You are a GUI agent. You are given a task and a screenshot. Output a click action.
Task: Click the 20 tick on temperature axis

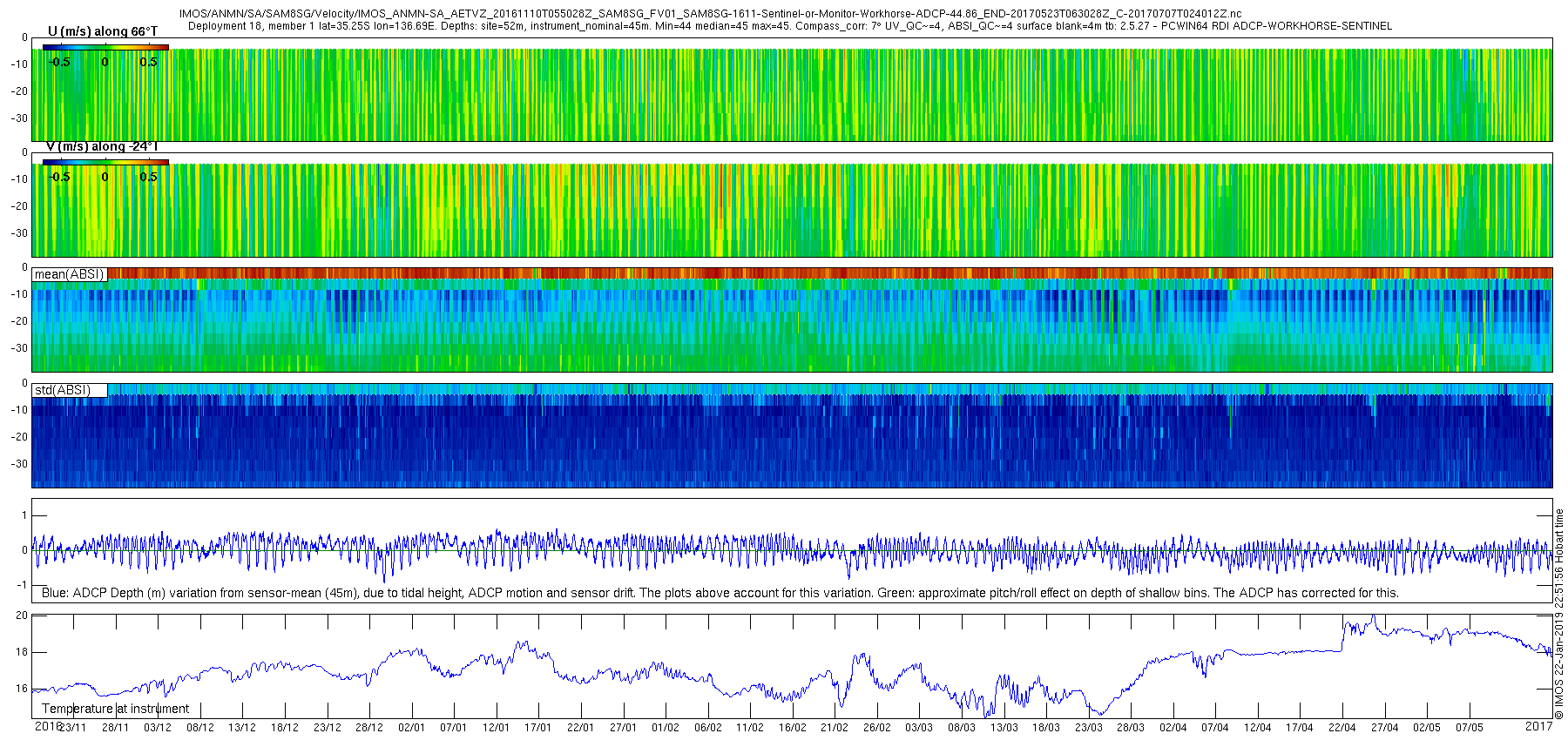click(22, 616)
